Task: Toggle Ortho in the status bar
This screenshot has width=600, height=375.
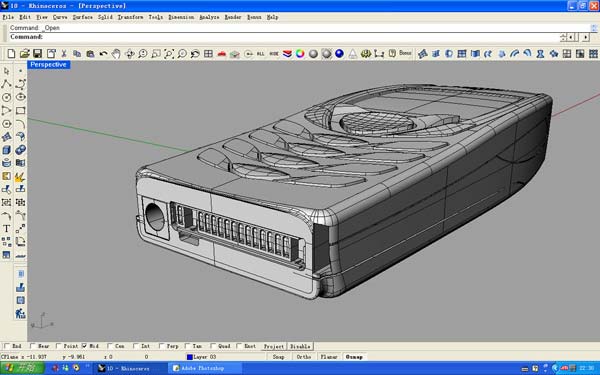Action: click(x=304, y=357)
